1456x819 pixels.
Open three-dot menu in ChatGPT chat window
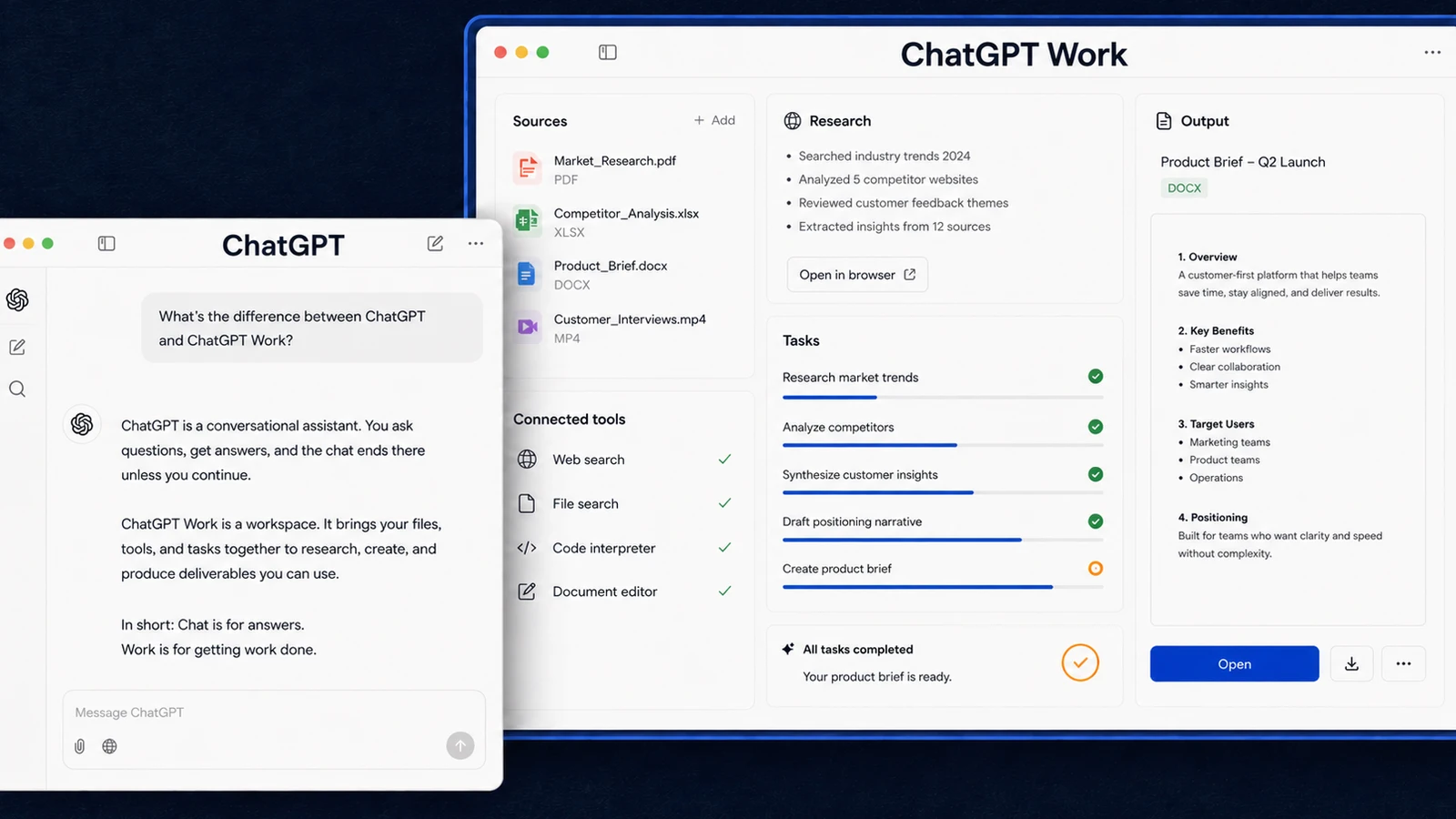click(x=476, y=244)
